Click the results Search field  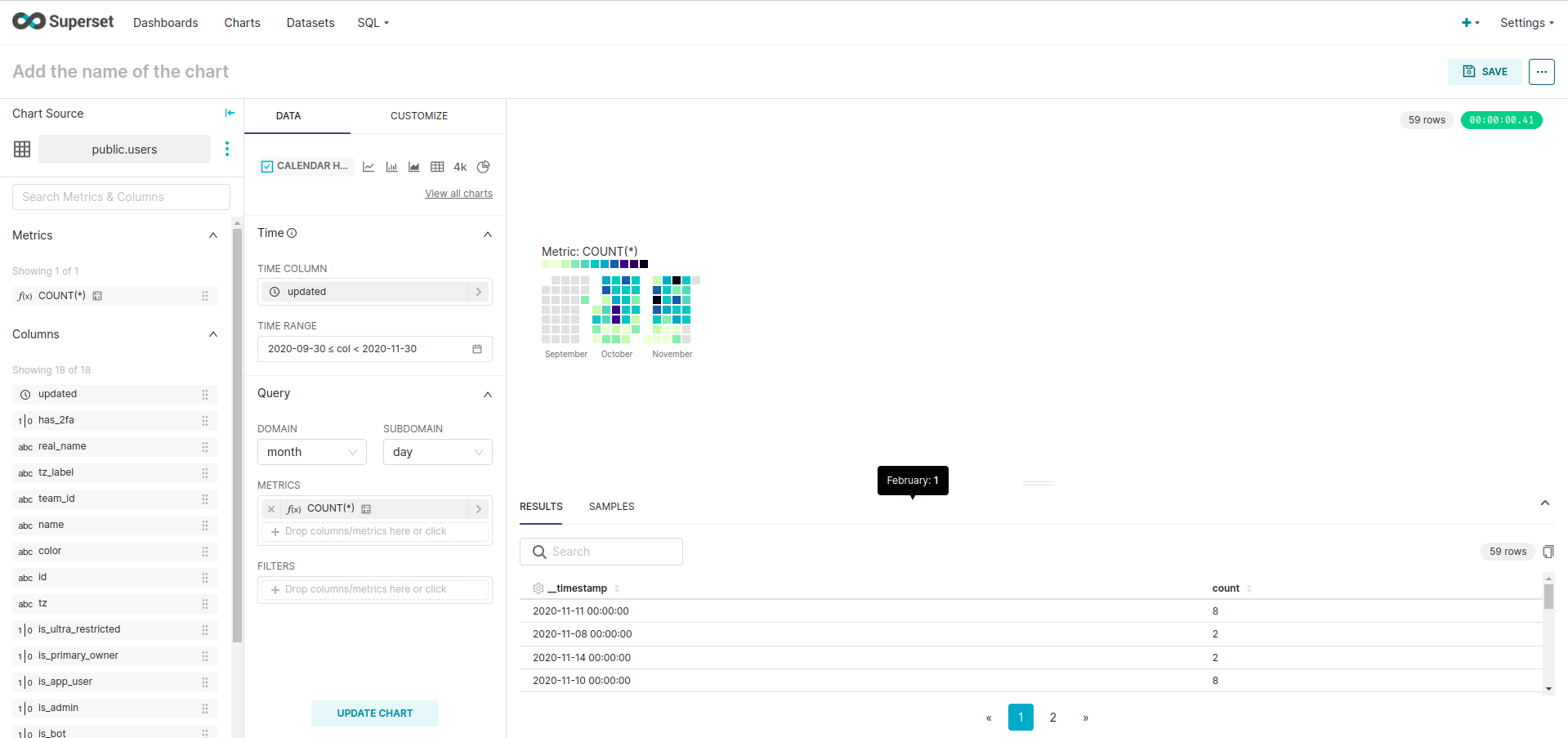tap(601, 552)
